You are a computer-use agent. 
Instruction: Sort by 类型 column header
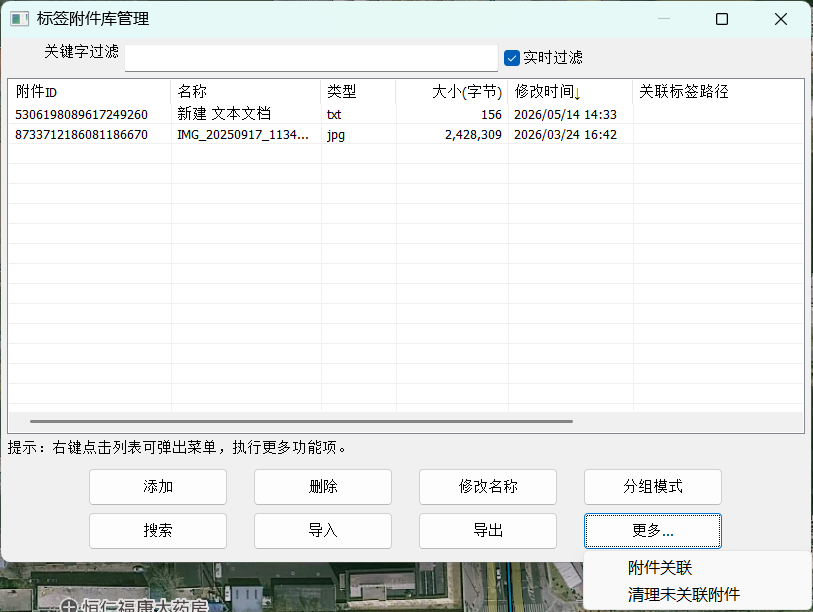point(358,92)
